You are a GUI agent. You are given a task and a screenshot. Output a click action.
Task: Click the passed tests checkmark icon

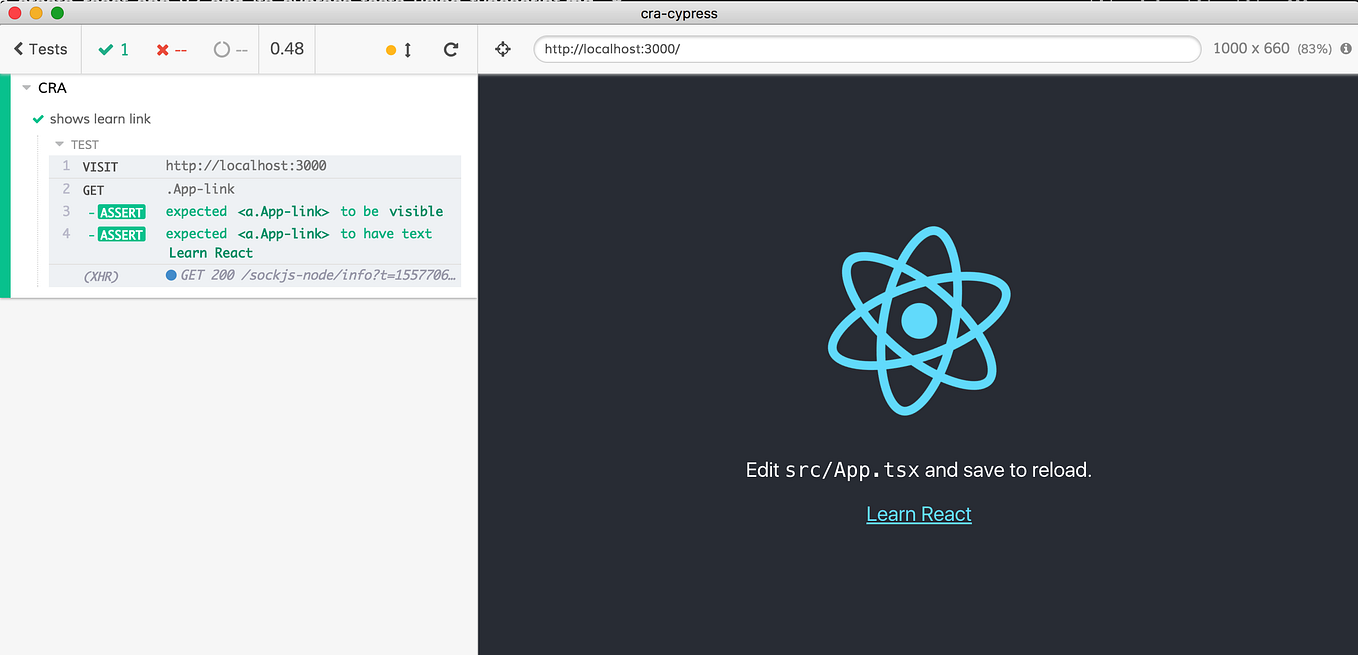click(x=104, y=48)
